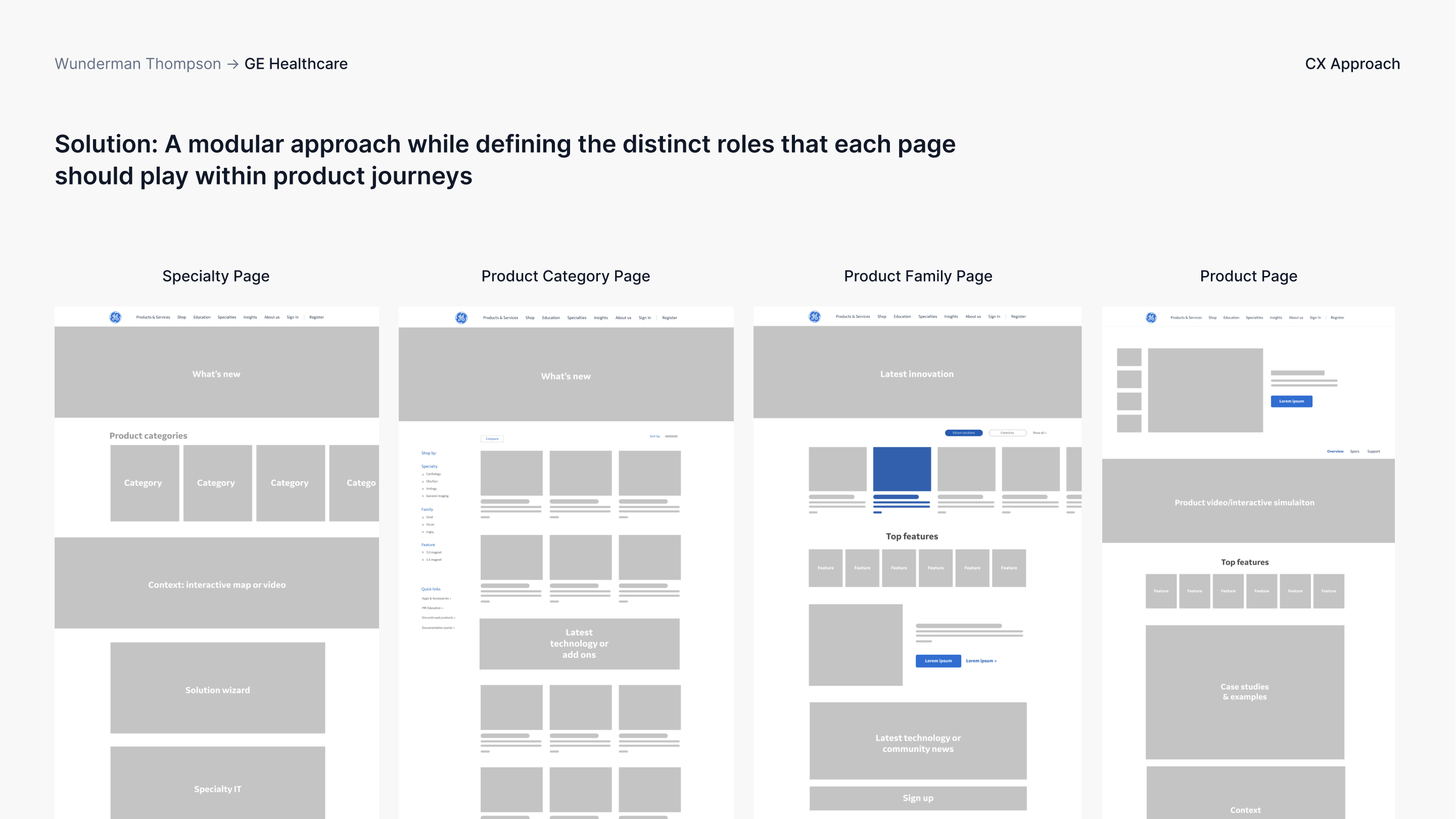Check the Obs/Gyn specialty filter
The width and height of the screenshot is (1456, 819).
423,482
